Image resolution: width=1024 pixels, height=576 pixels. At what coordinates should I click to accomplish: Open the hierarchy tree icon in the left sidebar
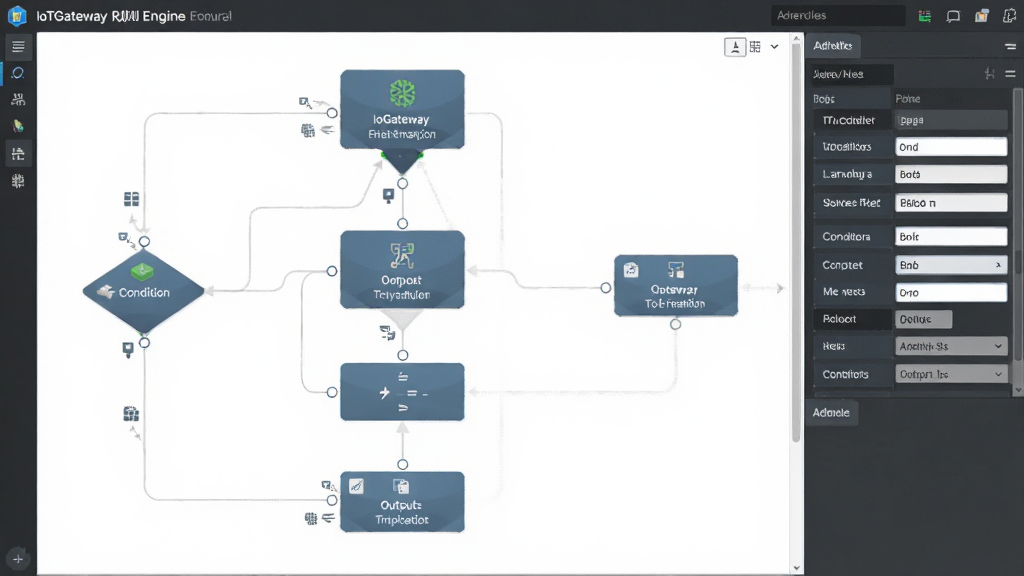[18, 154]
